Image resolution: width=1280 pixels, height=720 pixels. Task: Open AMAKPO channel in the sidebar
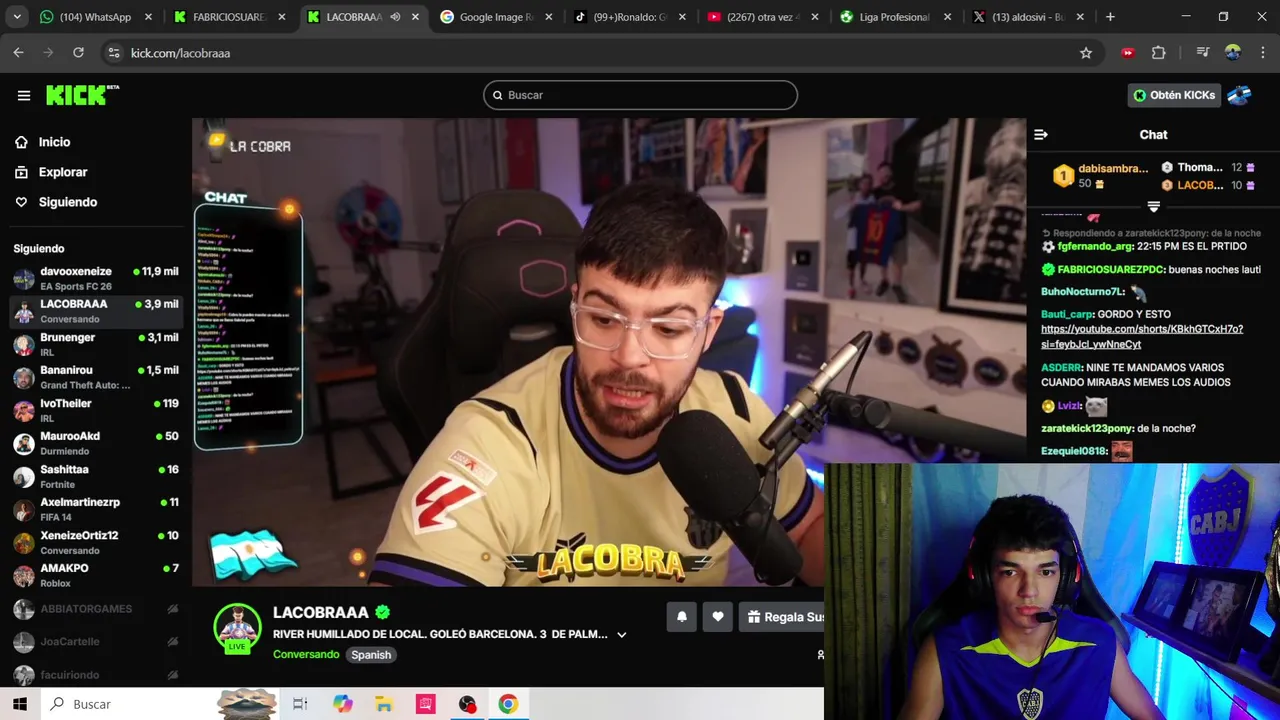coord(96,576)
